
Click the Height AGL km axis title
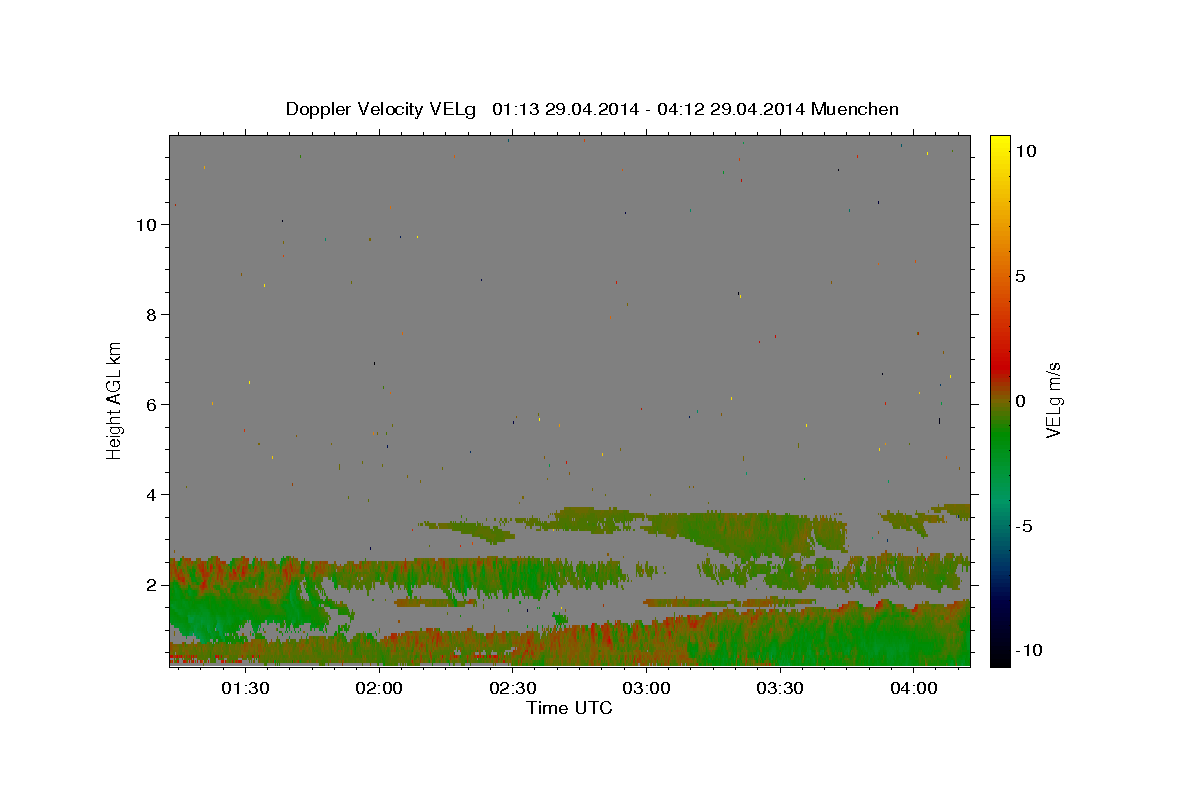coord(115,400)
